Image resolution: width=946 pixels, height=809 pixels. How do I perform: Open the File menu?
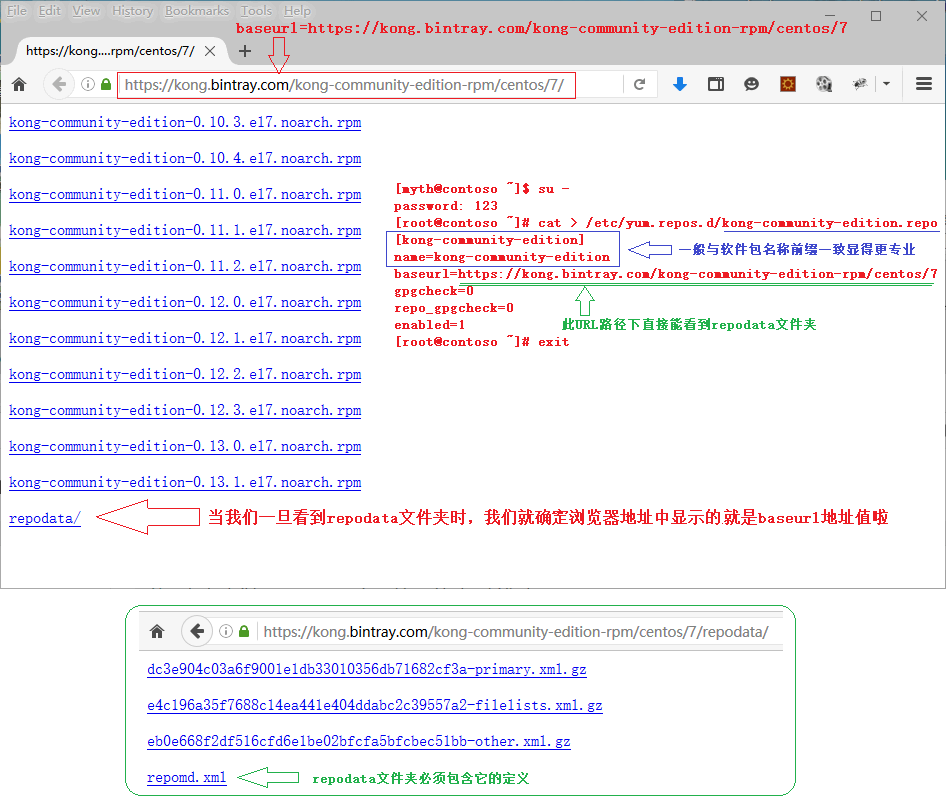[x=17, y=11]
